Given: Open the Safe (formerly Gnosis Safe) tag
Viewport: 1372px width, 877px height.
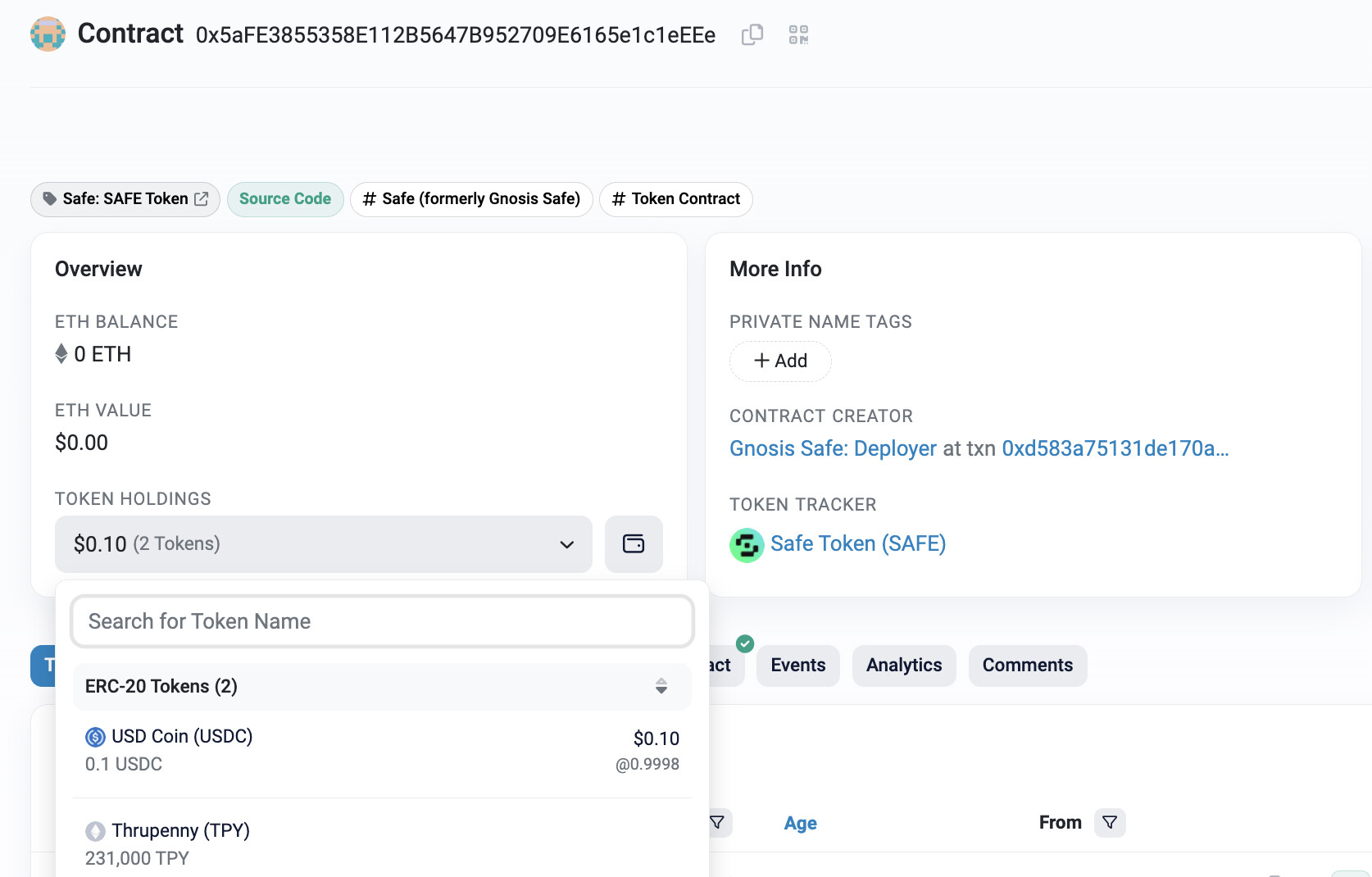Looking at the screenshot, I should pyautogui.click(x=471, y=199).
